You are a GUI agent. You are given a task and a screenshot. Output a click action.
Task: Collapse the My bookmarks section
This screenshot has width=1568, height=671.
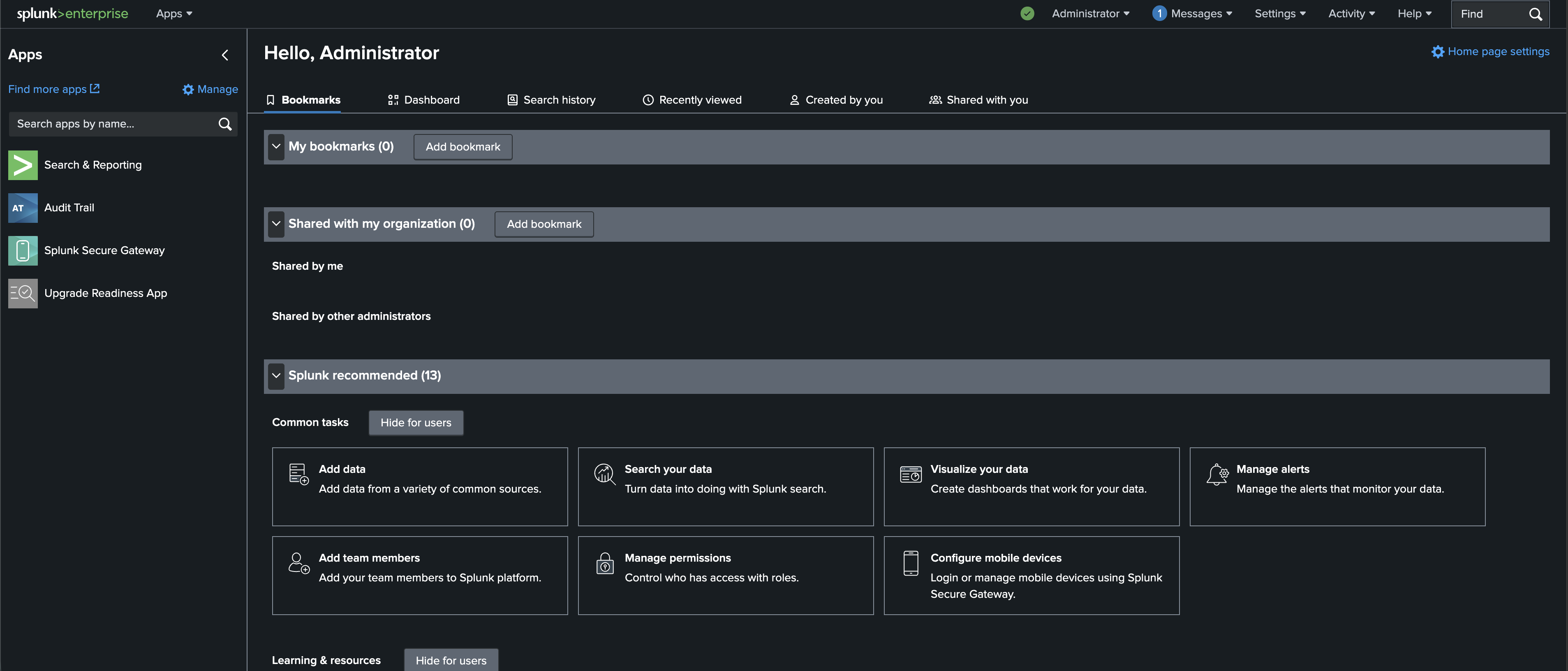276,147
